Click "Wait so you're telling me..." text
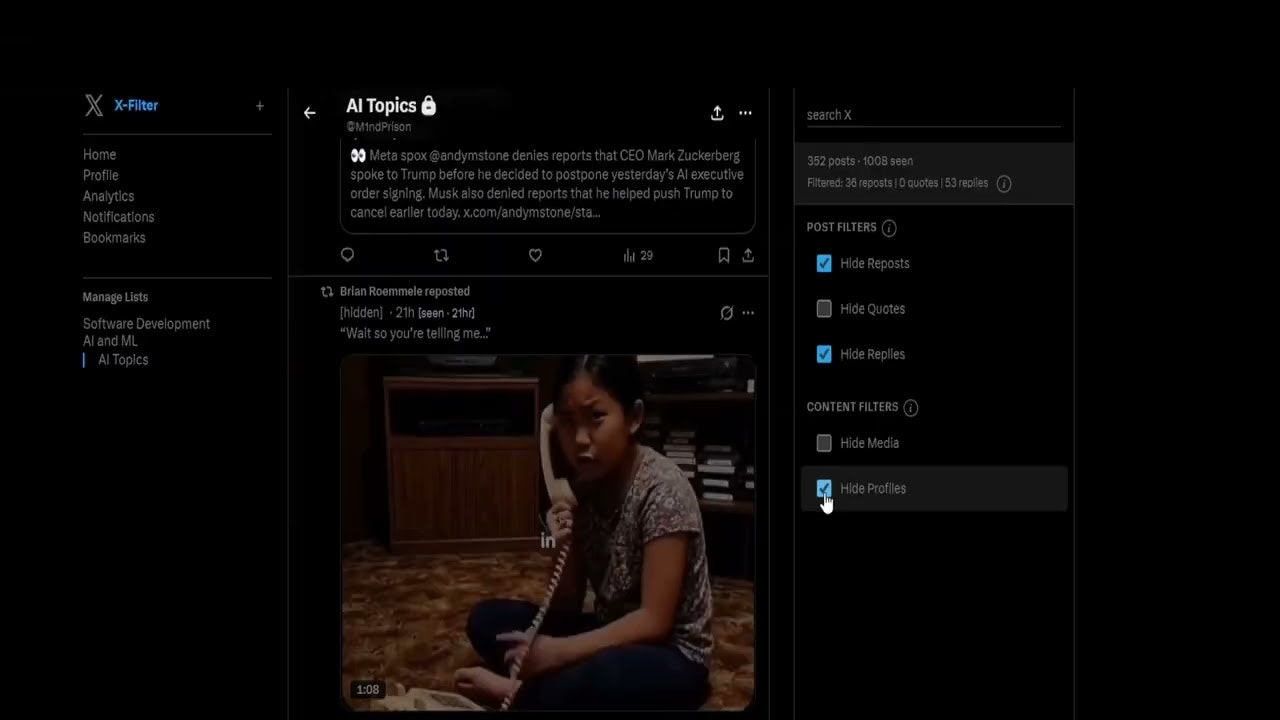 pos(415,333)
